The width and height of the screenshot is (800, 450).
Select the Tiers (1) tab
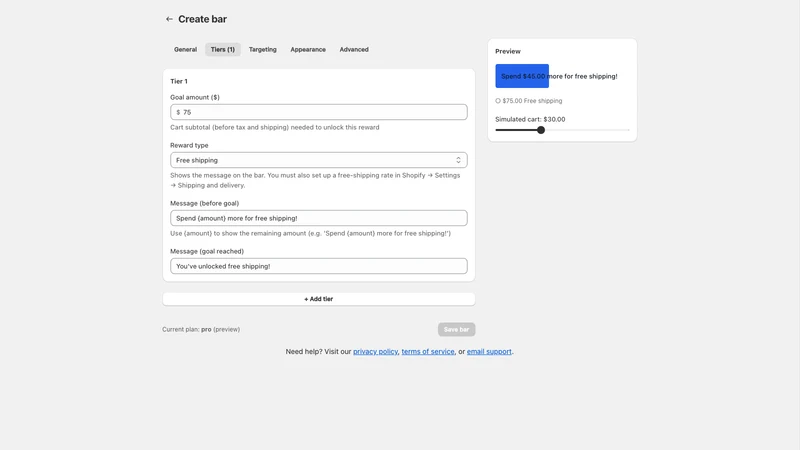tap(222, 49)
